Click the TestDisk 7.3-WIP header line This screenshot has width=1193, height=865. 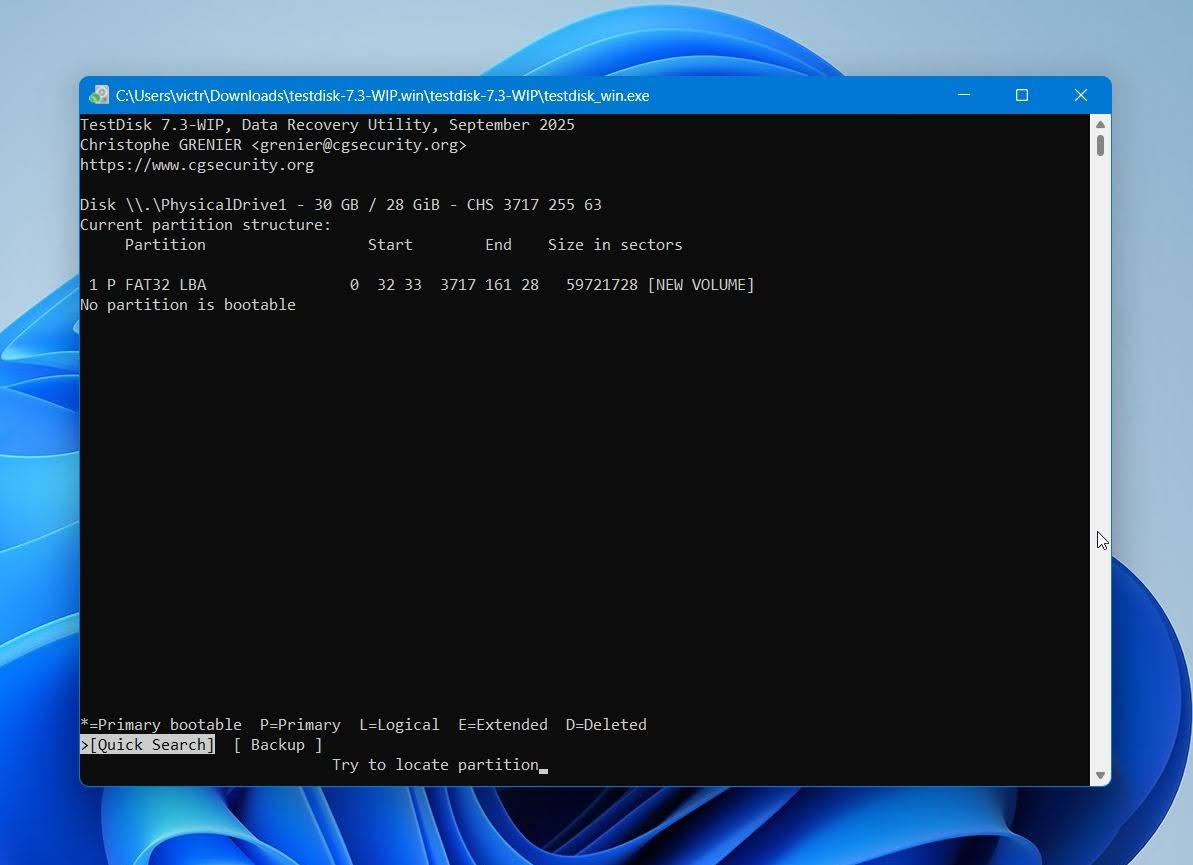tap(328, 125)
